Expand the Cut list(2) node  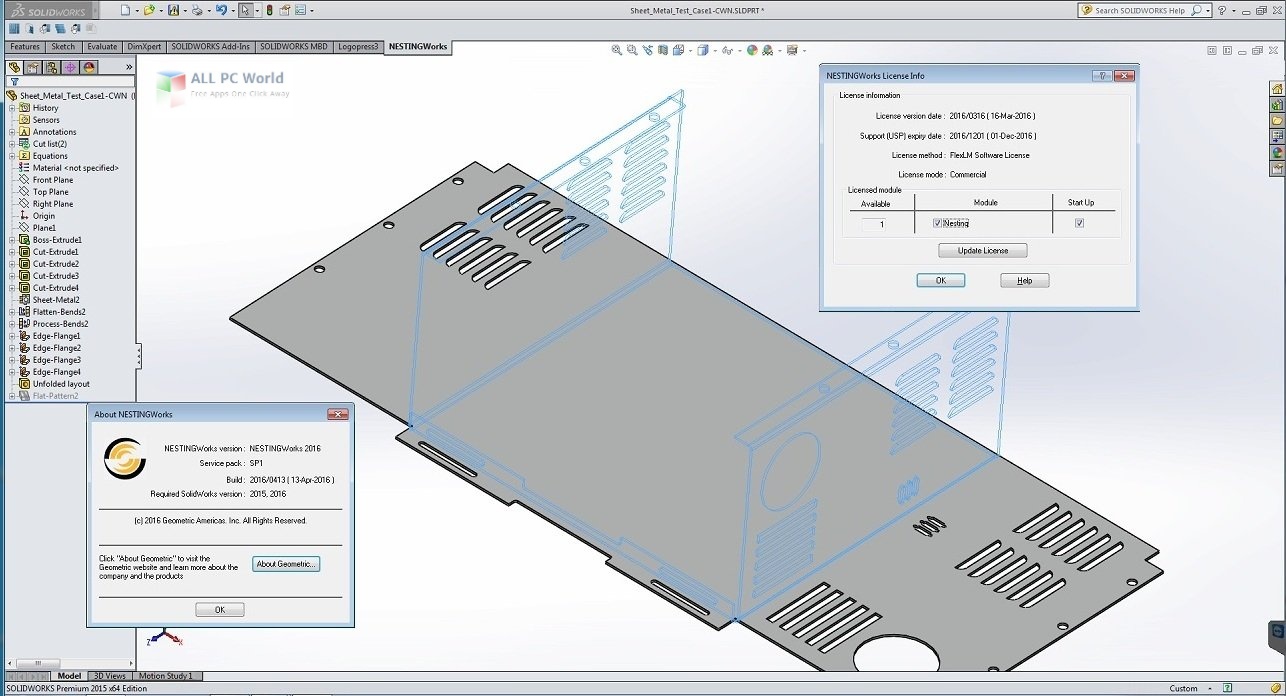(x=12, y=144)
